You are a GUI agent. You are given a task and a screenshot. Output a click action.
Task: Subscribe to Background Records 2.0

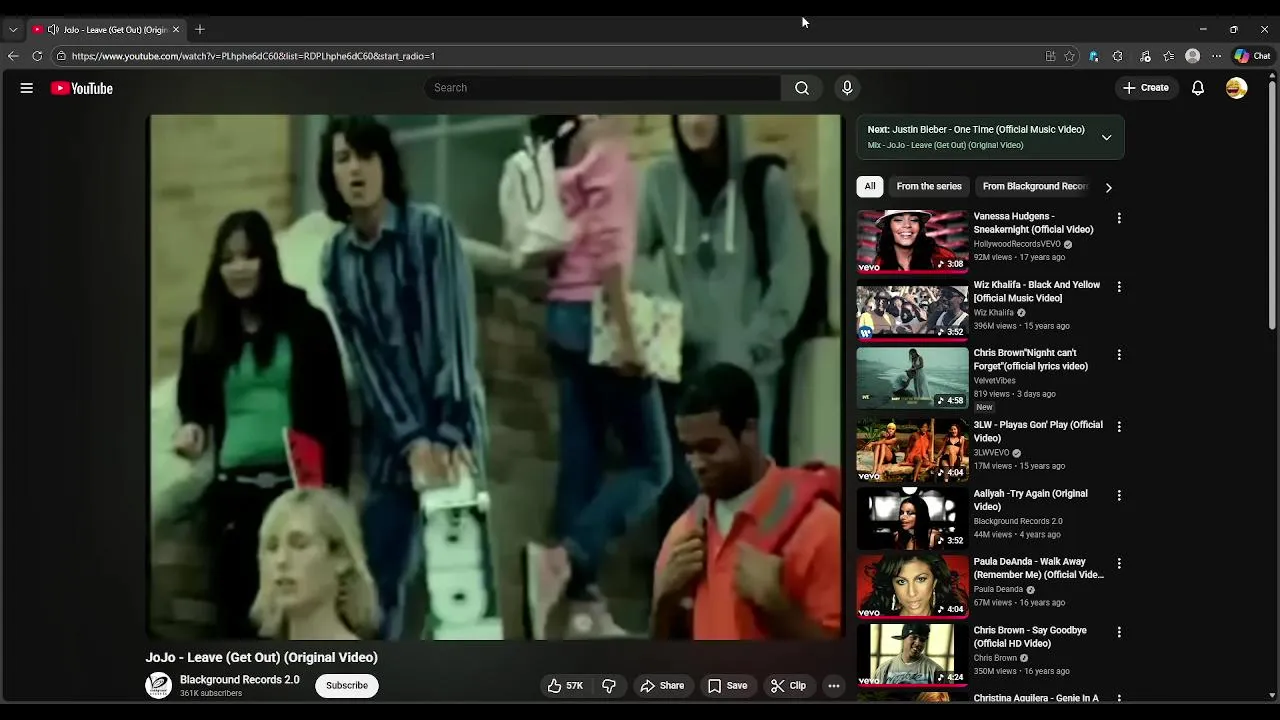[x=347, y=686]
